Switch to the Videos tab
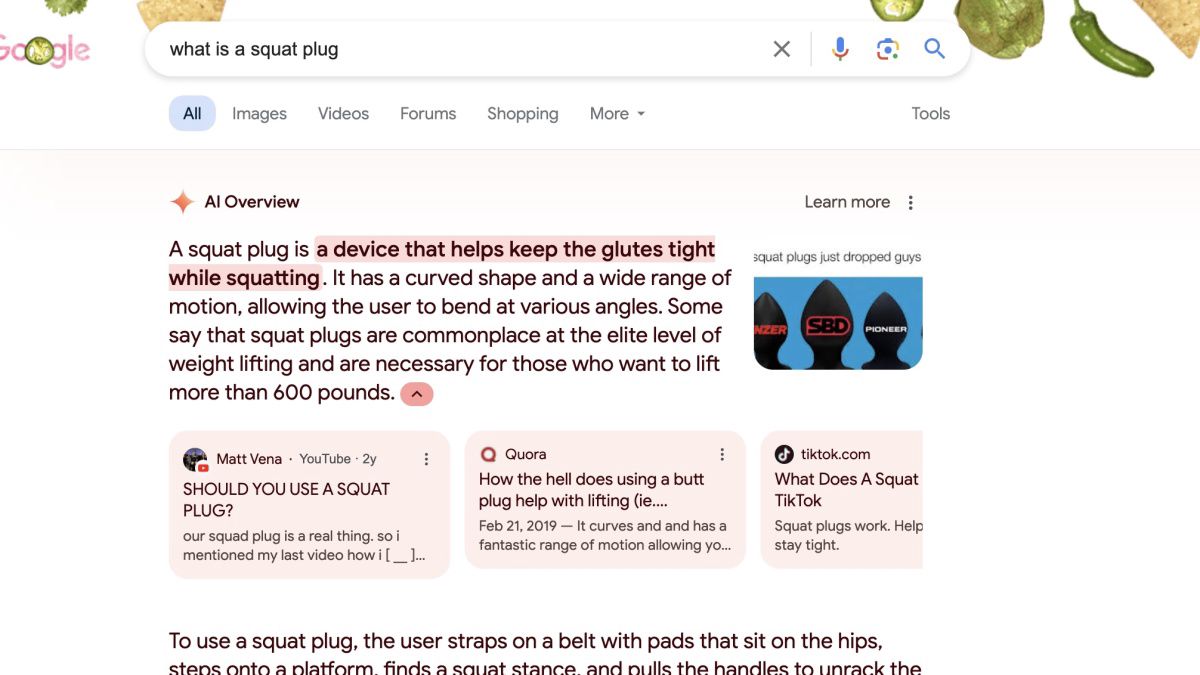 point(343,114)
